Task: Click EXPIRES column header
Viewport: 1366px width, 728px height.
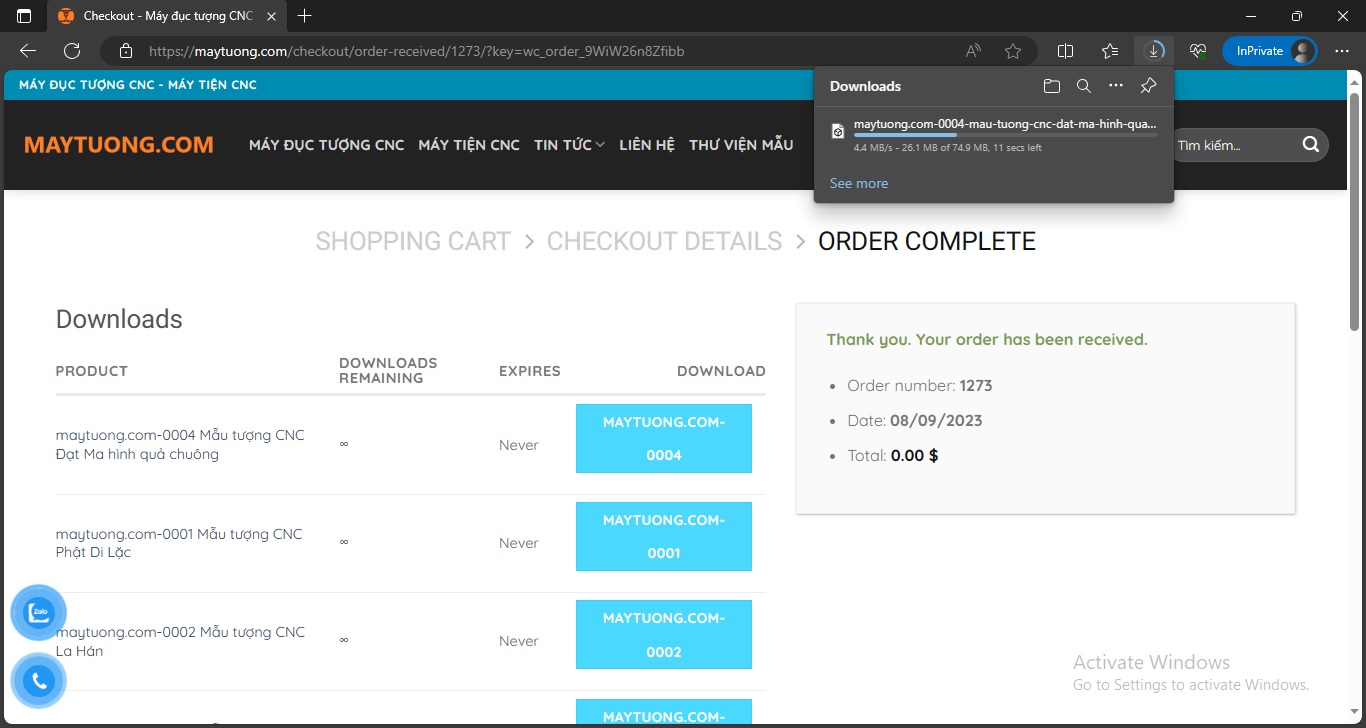Action: [x=530, y=371]
